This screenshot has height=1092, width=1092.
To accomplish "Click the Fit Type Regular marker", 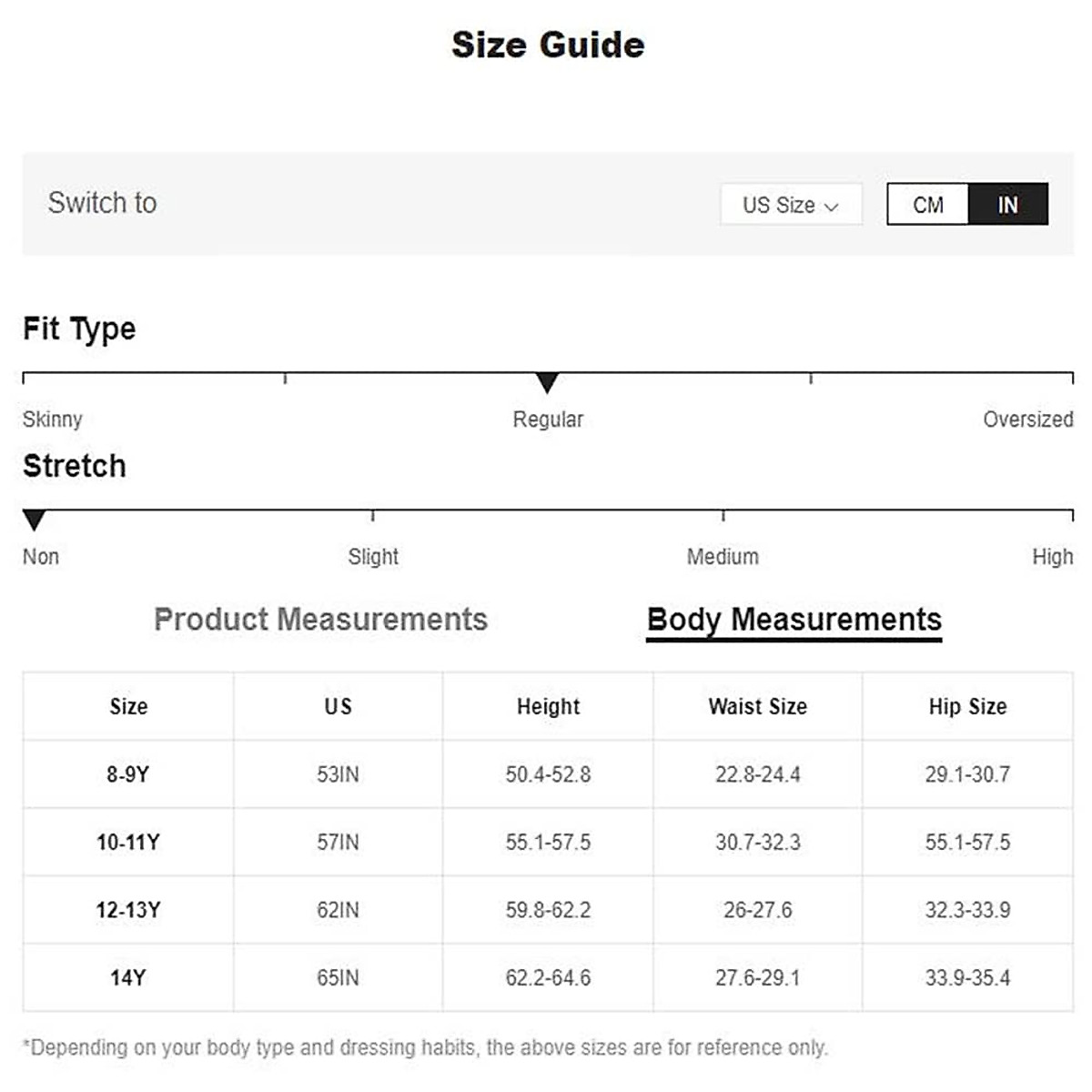I will click(x=547, y=382).
